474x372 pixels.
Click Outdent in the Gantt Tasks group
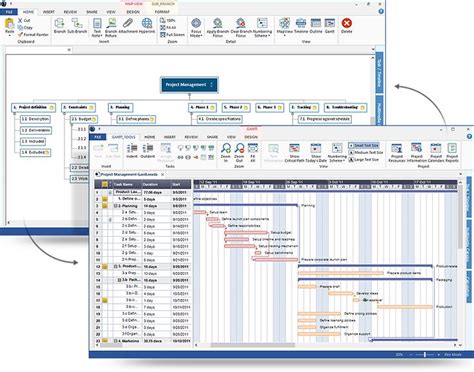click(148, 151)
